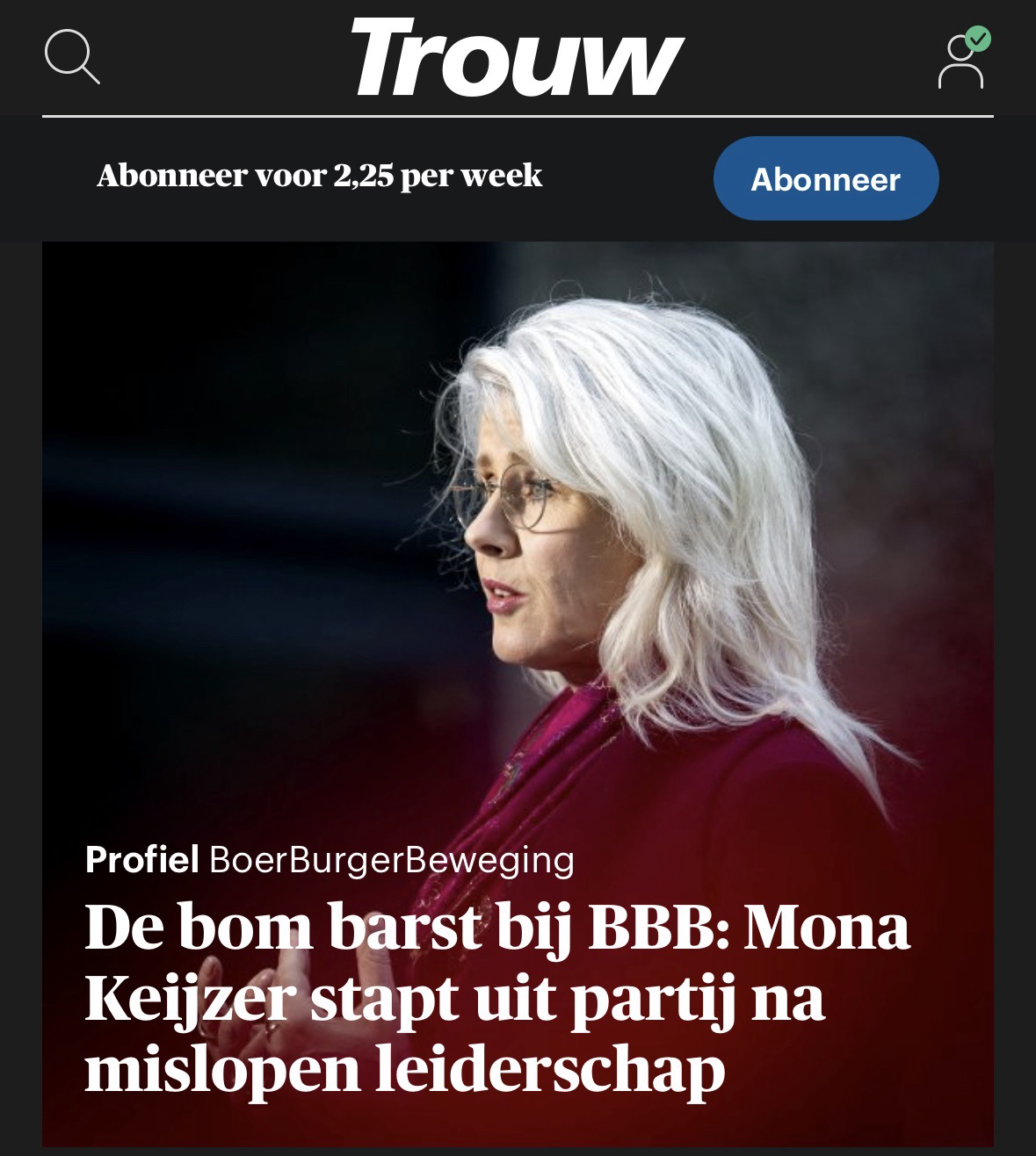Open the 'Abonneer voor 2,25 per week' offer
The image size is (1036, 1156).
[319, 176]
